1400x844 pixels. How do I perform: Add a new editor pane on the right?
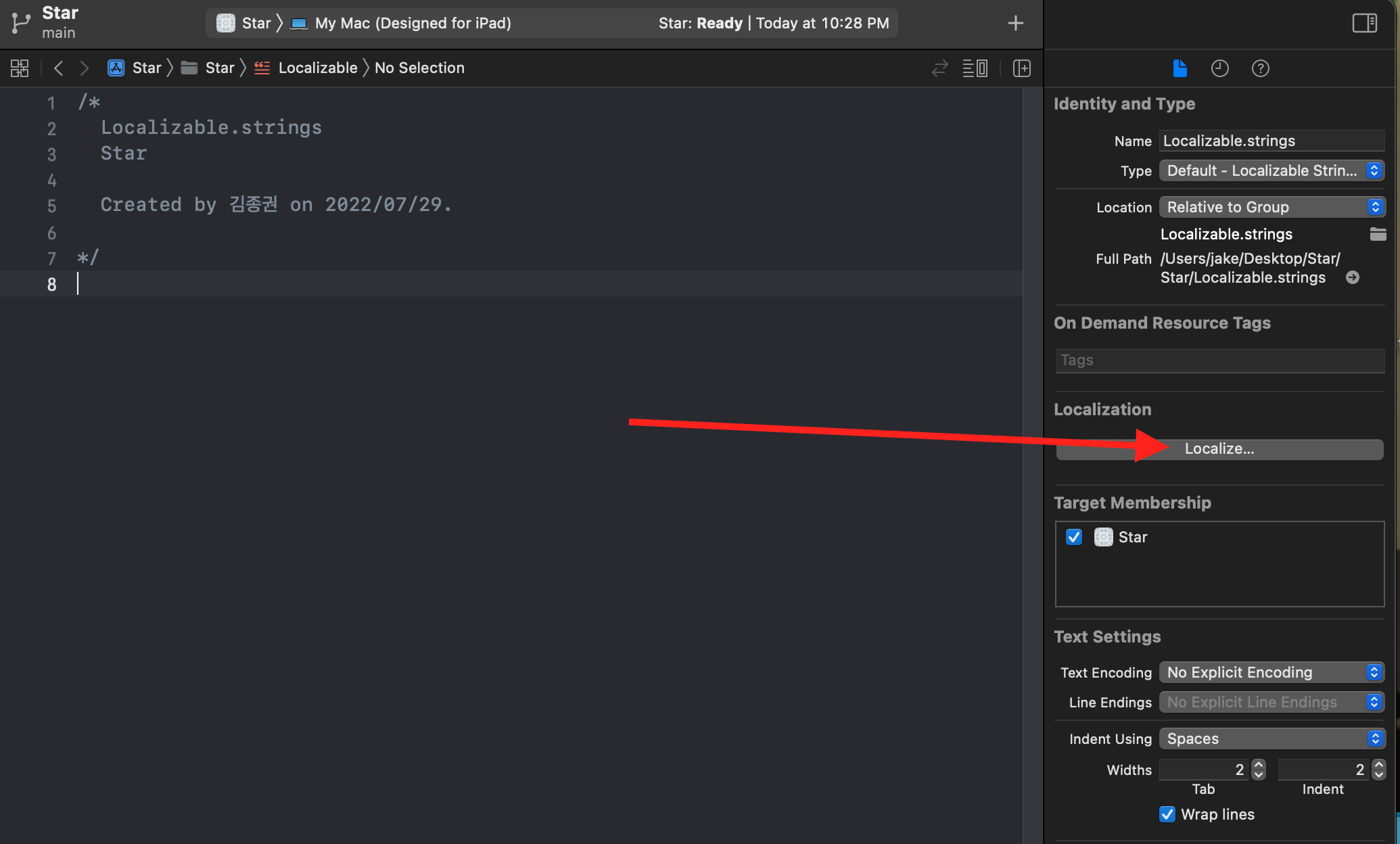click(x=1021, y=68)
